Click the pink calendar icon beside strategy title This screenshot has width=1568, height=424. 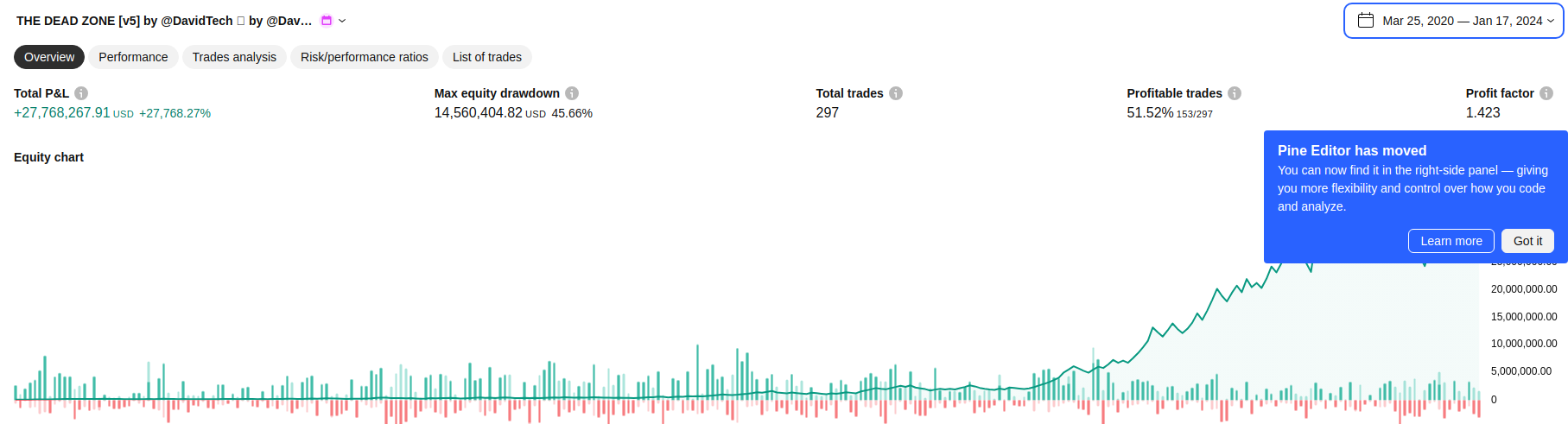(327, 21)
